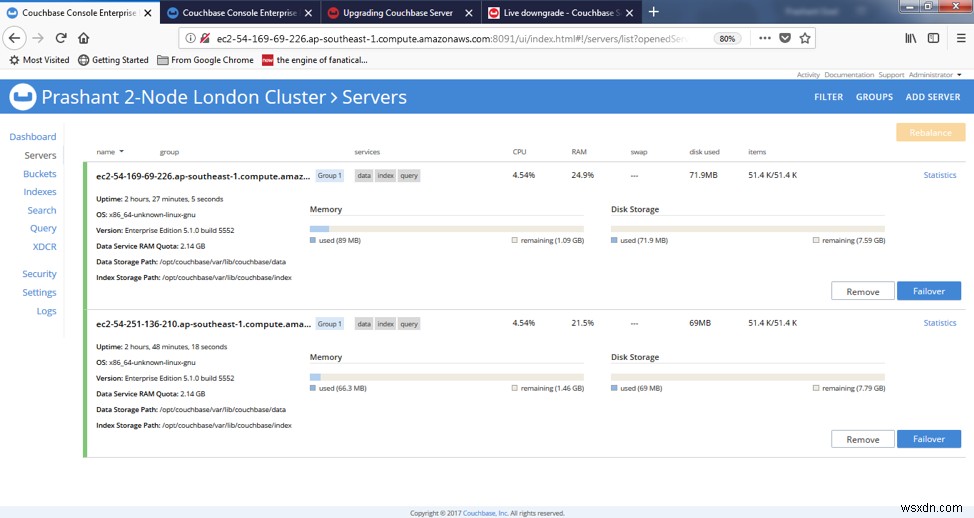This screenshot has height=518, width=974.
Task: Bookmark this page with the star icon
Action: (x=805, y=38)
